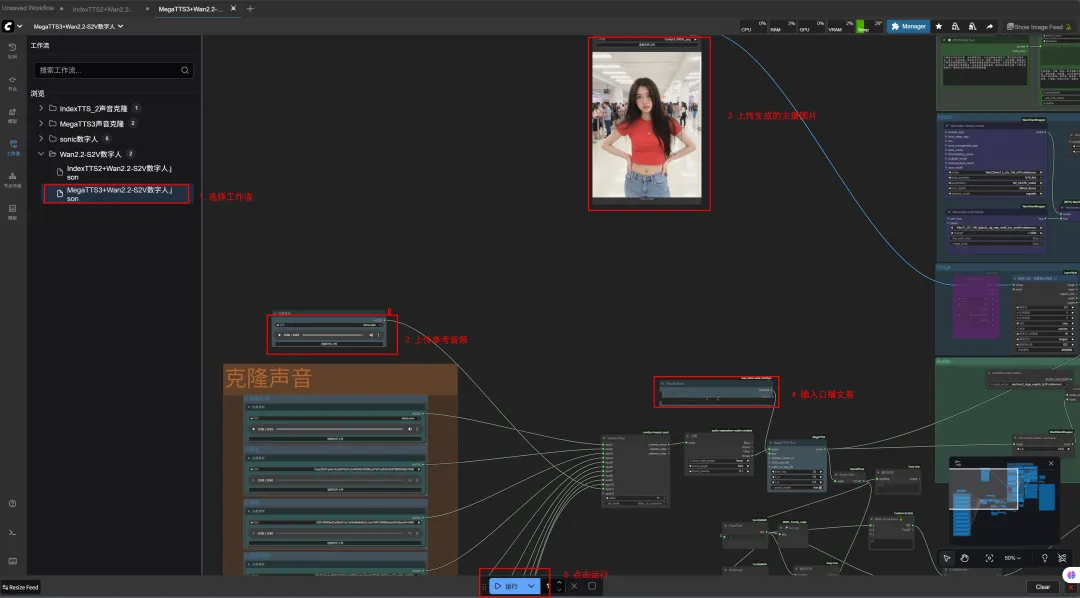Click the VRAM usage monitor

[840, 26]
